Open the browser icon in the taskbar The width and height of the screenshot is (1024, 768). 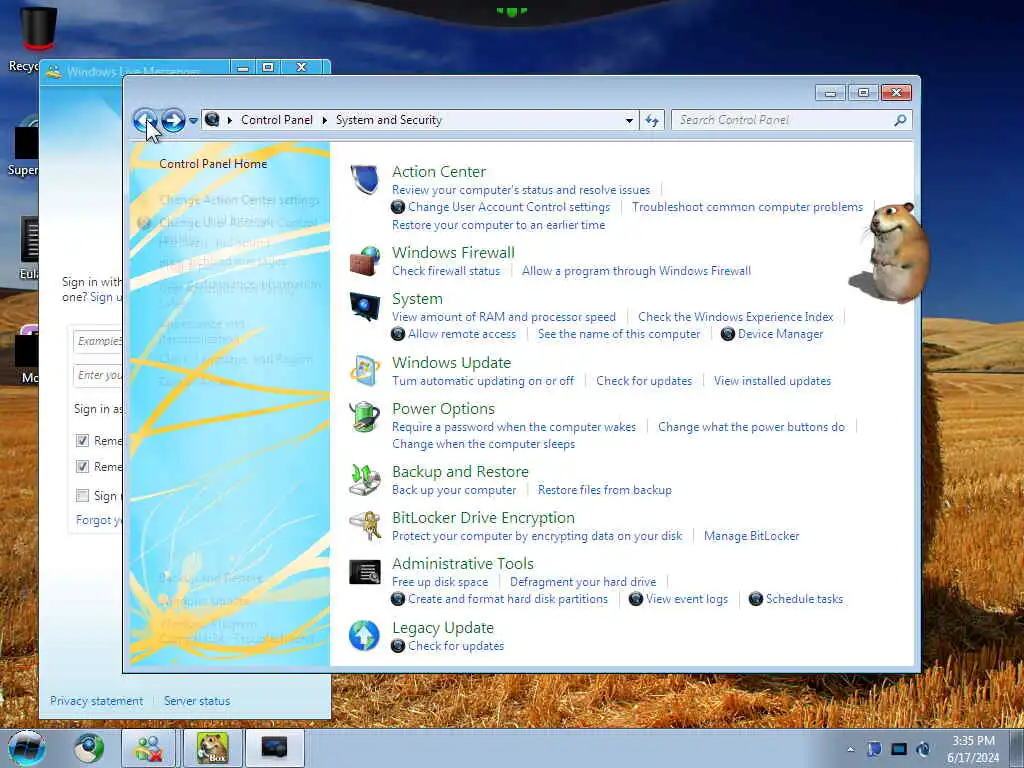click(x=89, y=748)
